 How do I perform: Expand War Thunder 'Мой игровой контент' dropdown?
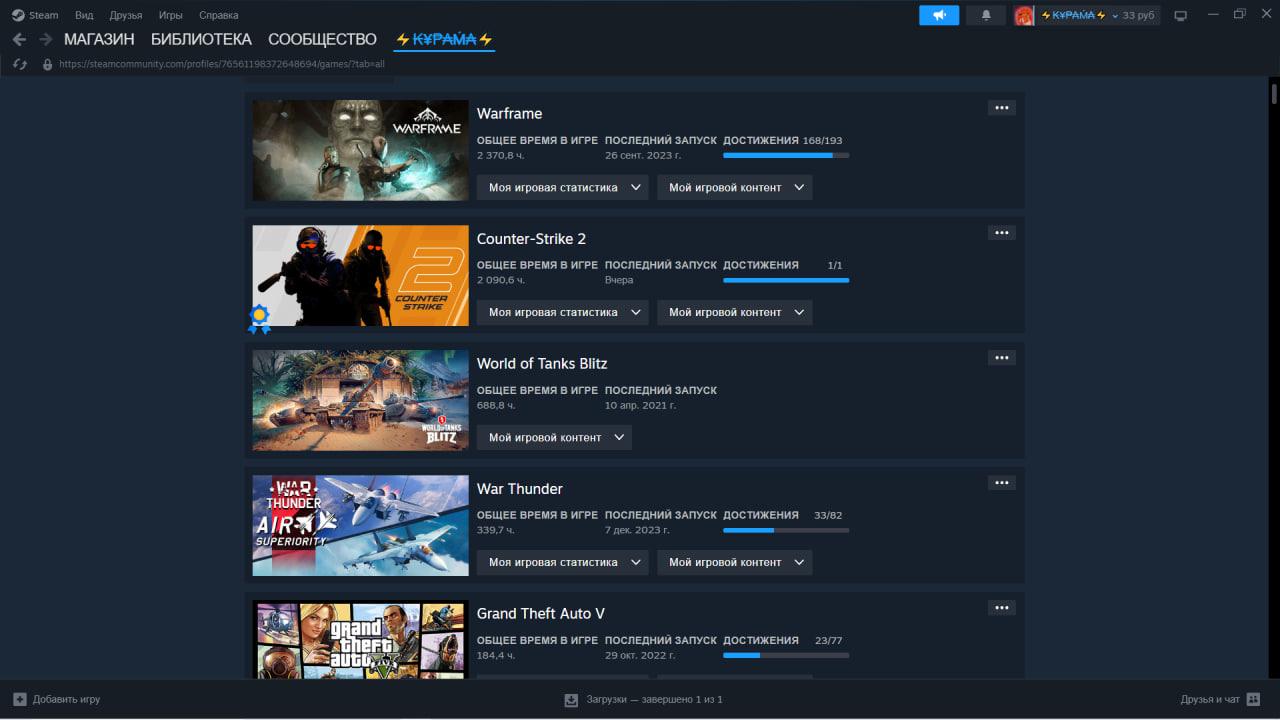click(734, 562)
